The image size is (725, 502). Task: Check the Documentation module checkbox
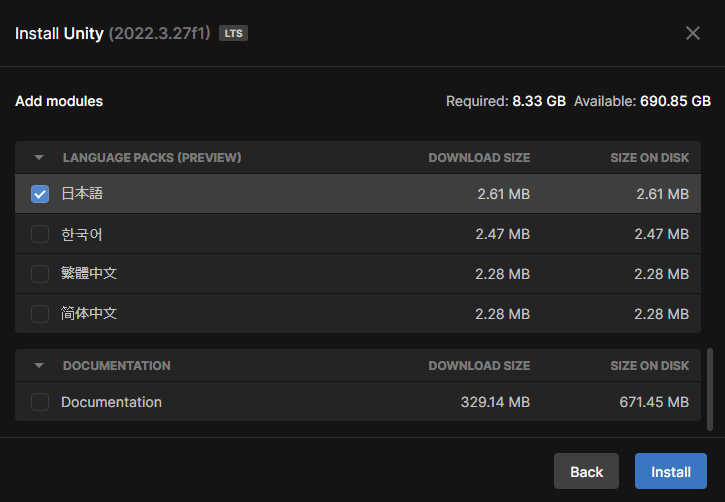(40, 402)
